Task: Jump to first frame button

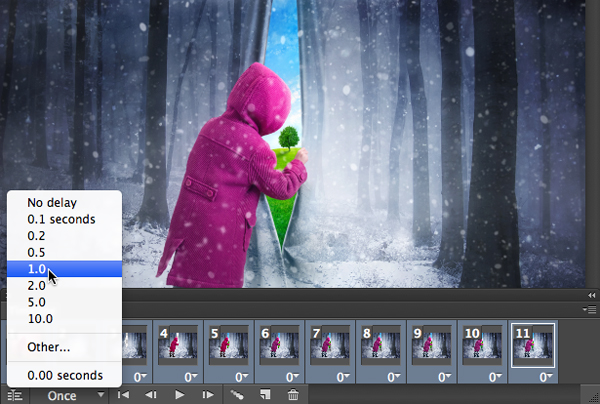Action: click(x=123, y=394)
